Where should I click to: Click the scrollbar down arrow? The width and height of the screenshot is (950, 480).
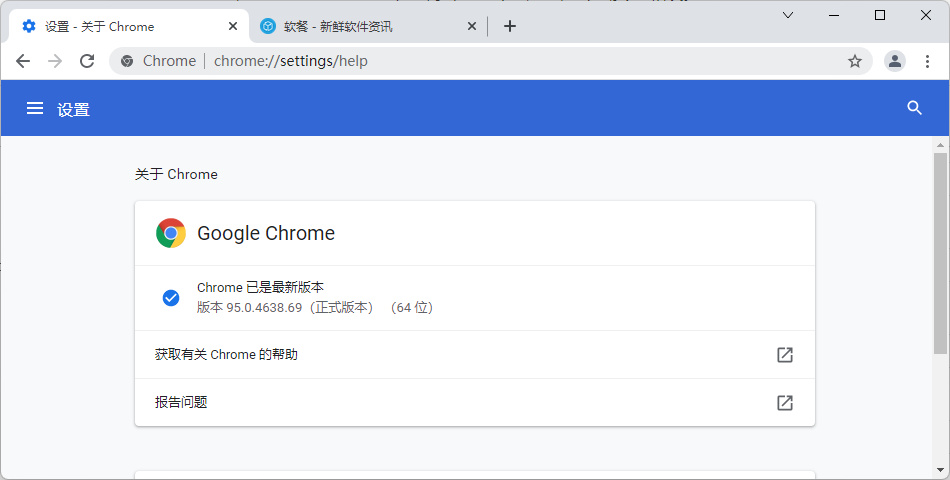point(940,470)
